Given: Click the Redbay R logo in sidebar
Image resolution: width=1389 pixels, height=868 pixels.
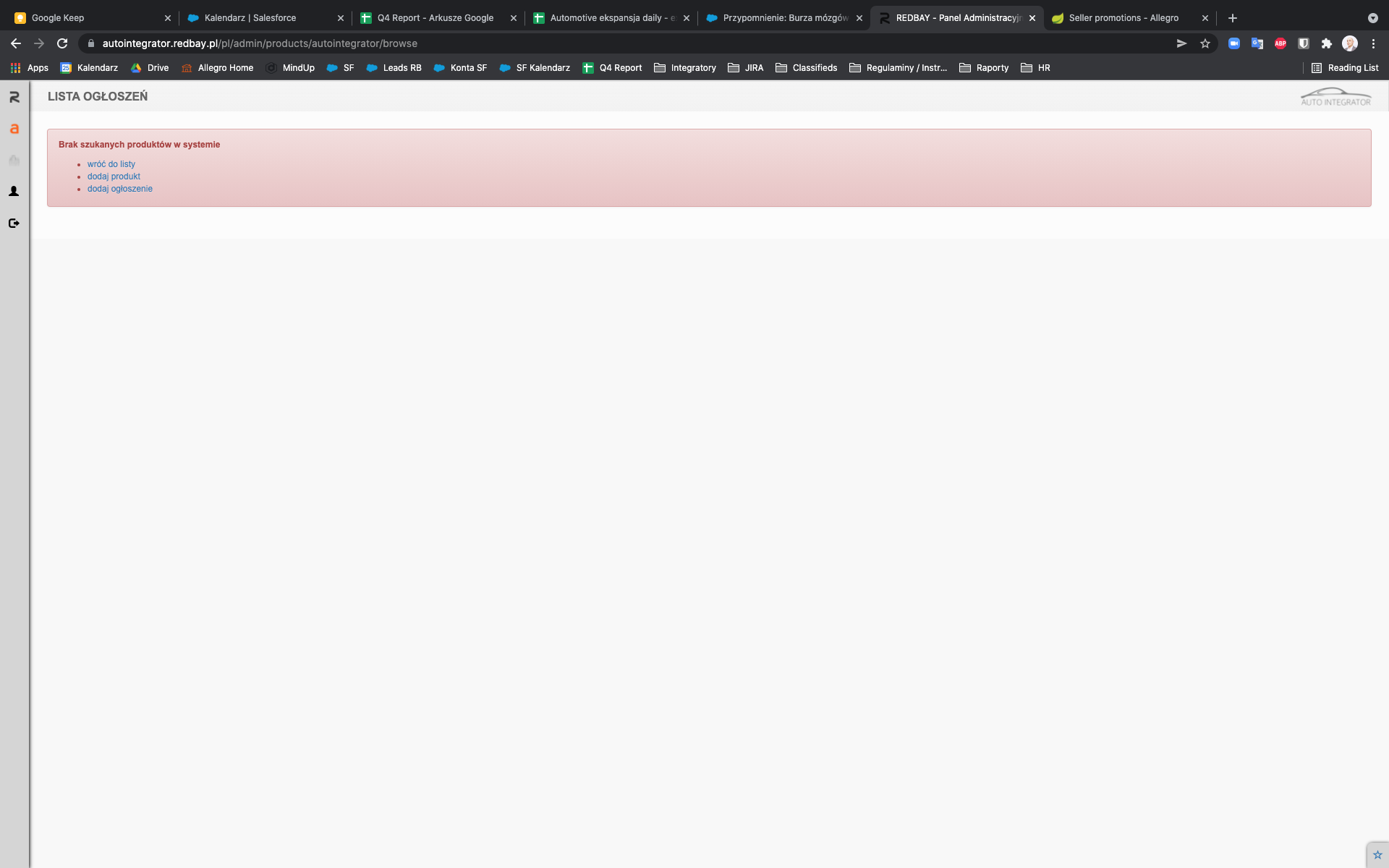Looking at the screenshot, I should 14,97.
